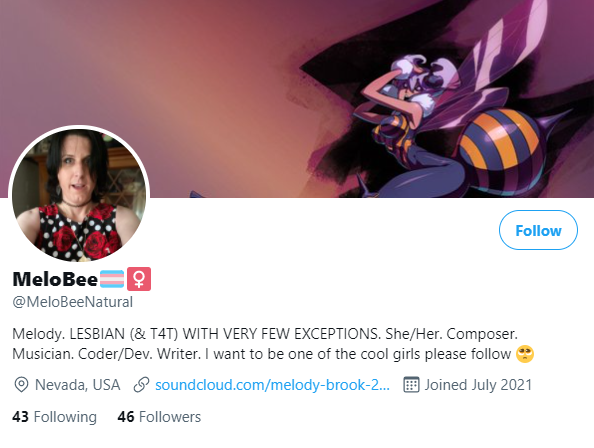
Task: Click the Joined July 2021 text
Action: [478, 385]
